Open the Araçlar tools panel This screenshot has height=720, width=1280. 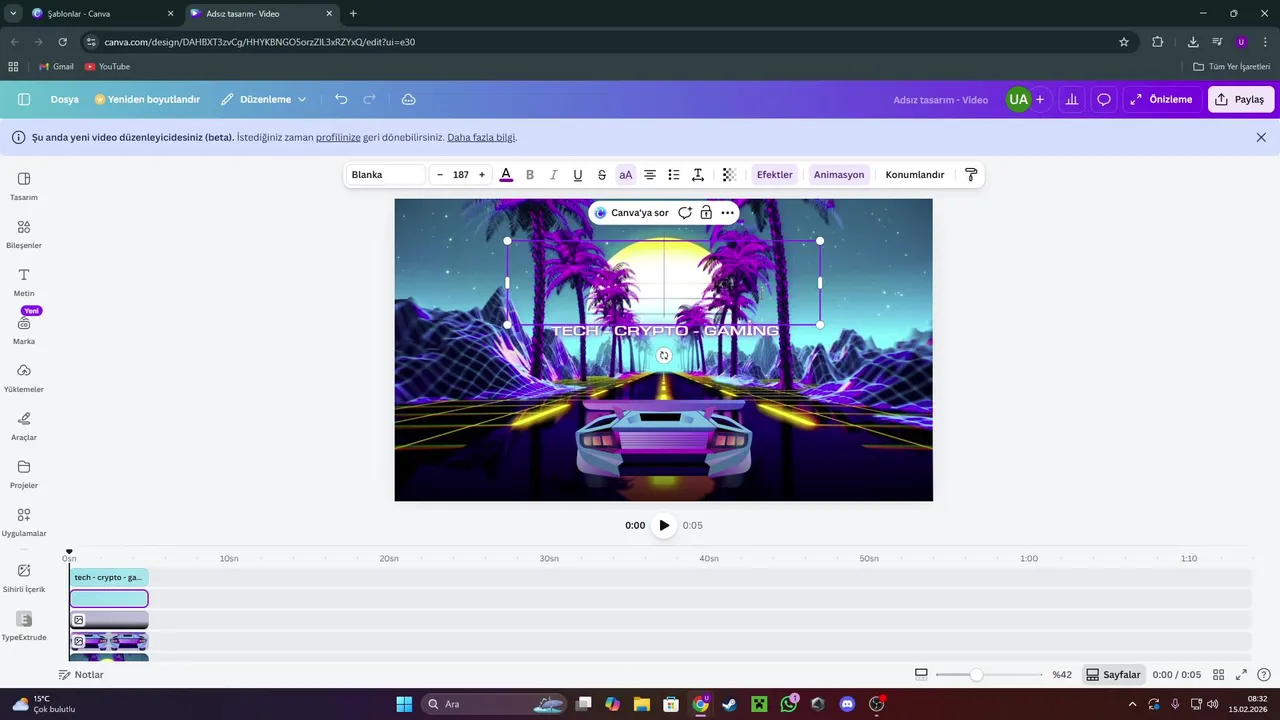tap(24, 426)
